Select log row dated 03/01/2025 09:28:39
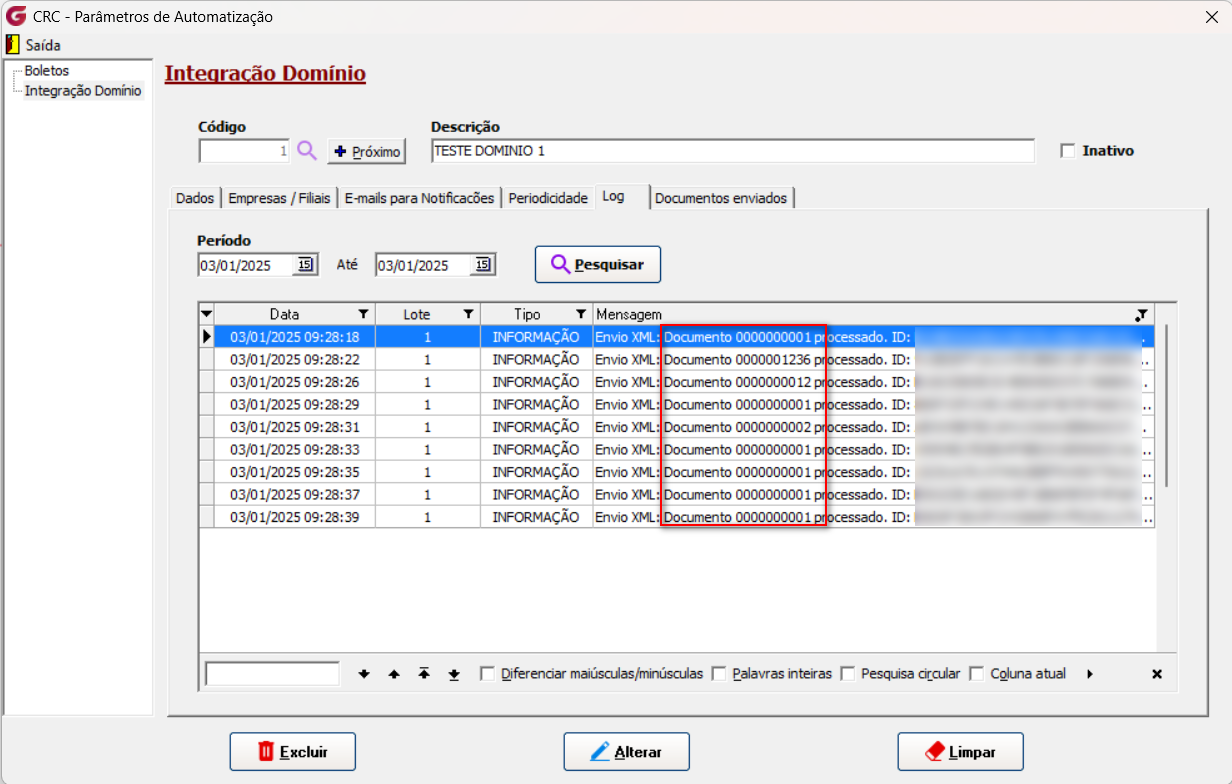1232x784 pixels. (x=677, y=517)
